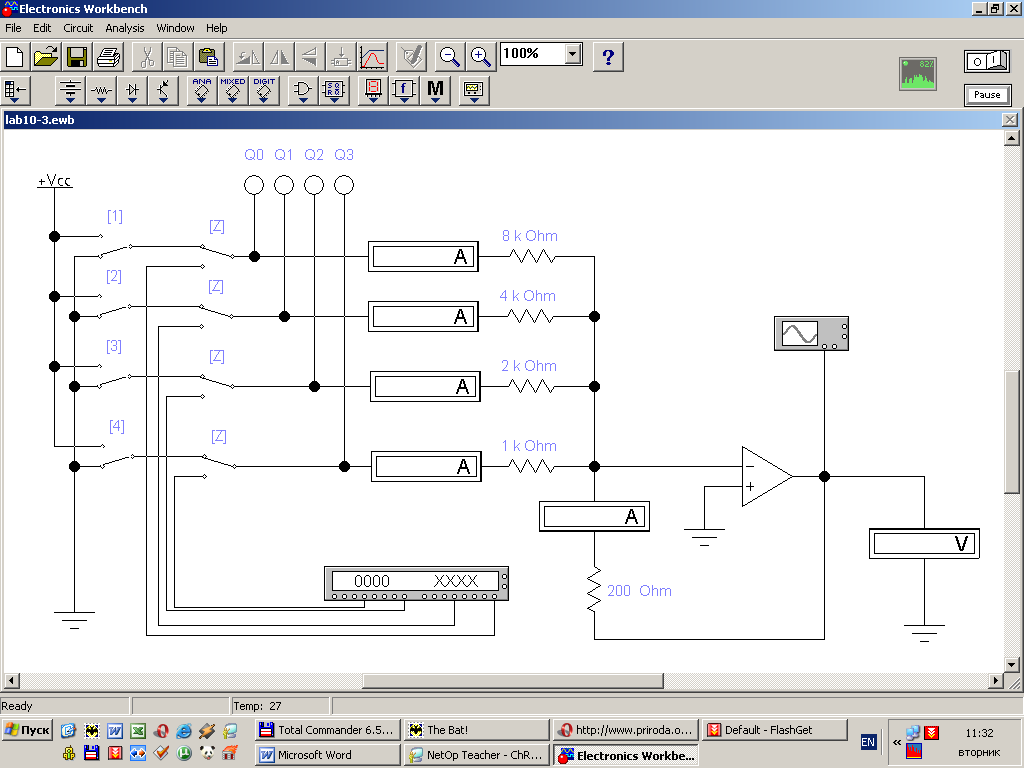Toggle the simulation power switch
This screenshot has width=1024, height=768.
click(x=987, y=61)
